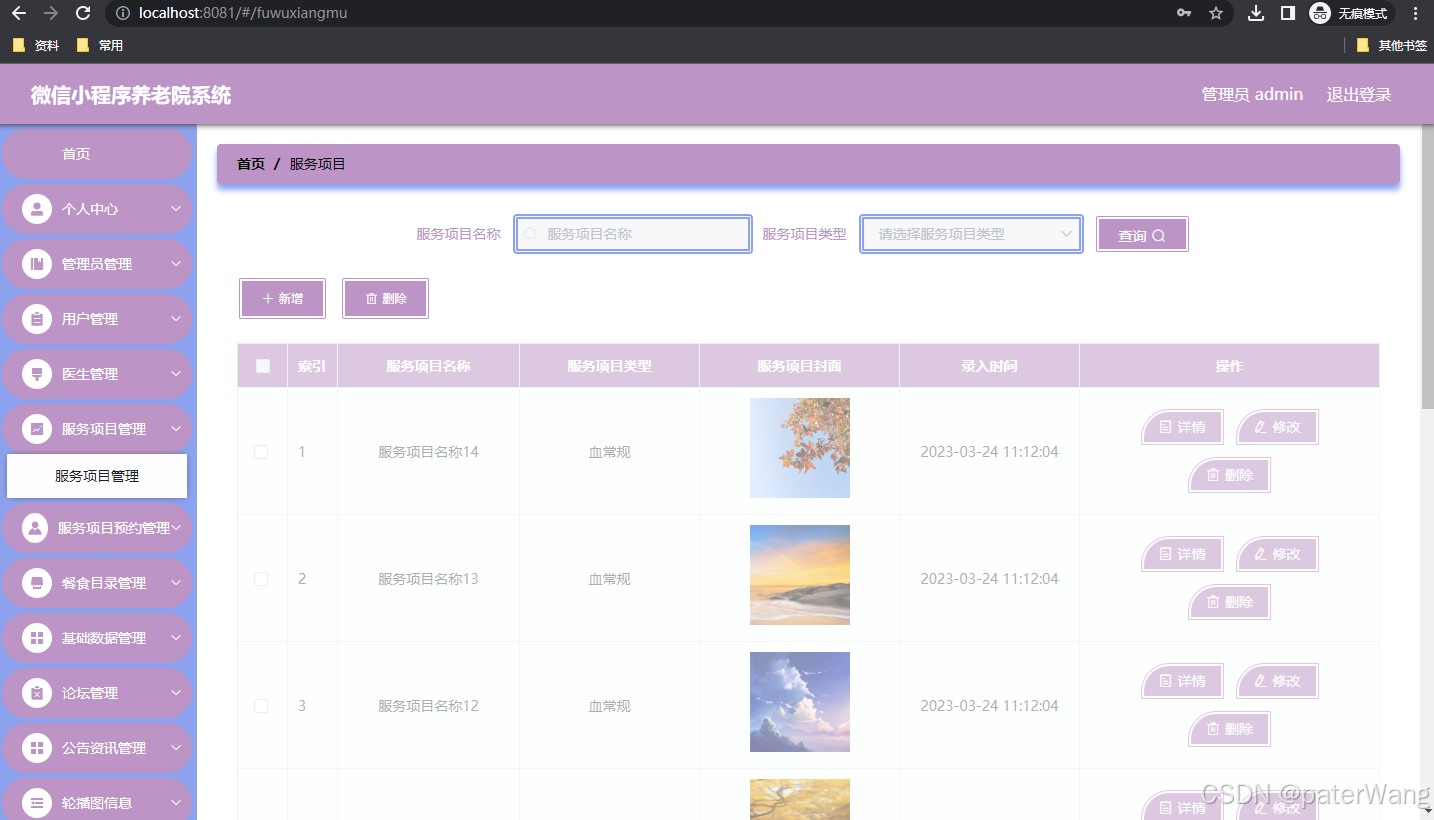
Task: Click the 新增 add button
Action: click(282, 299)
